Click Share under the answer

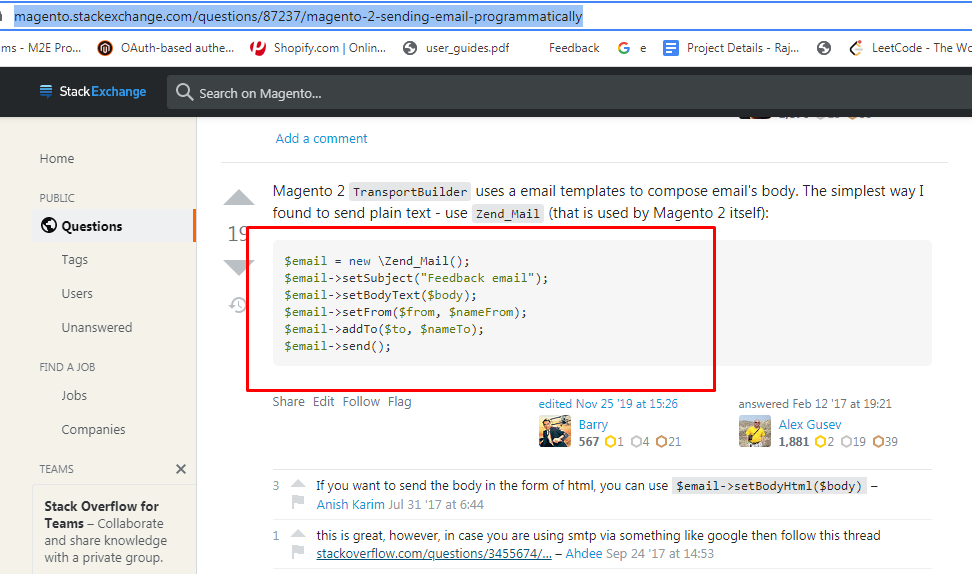coord(288,402)
